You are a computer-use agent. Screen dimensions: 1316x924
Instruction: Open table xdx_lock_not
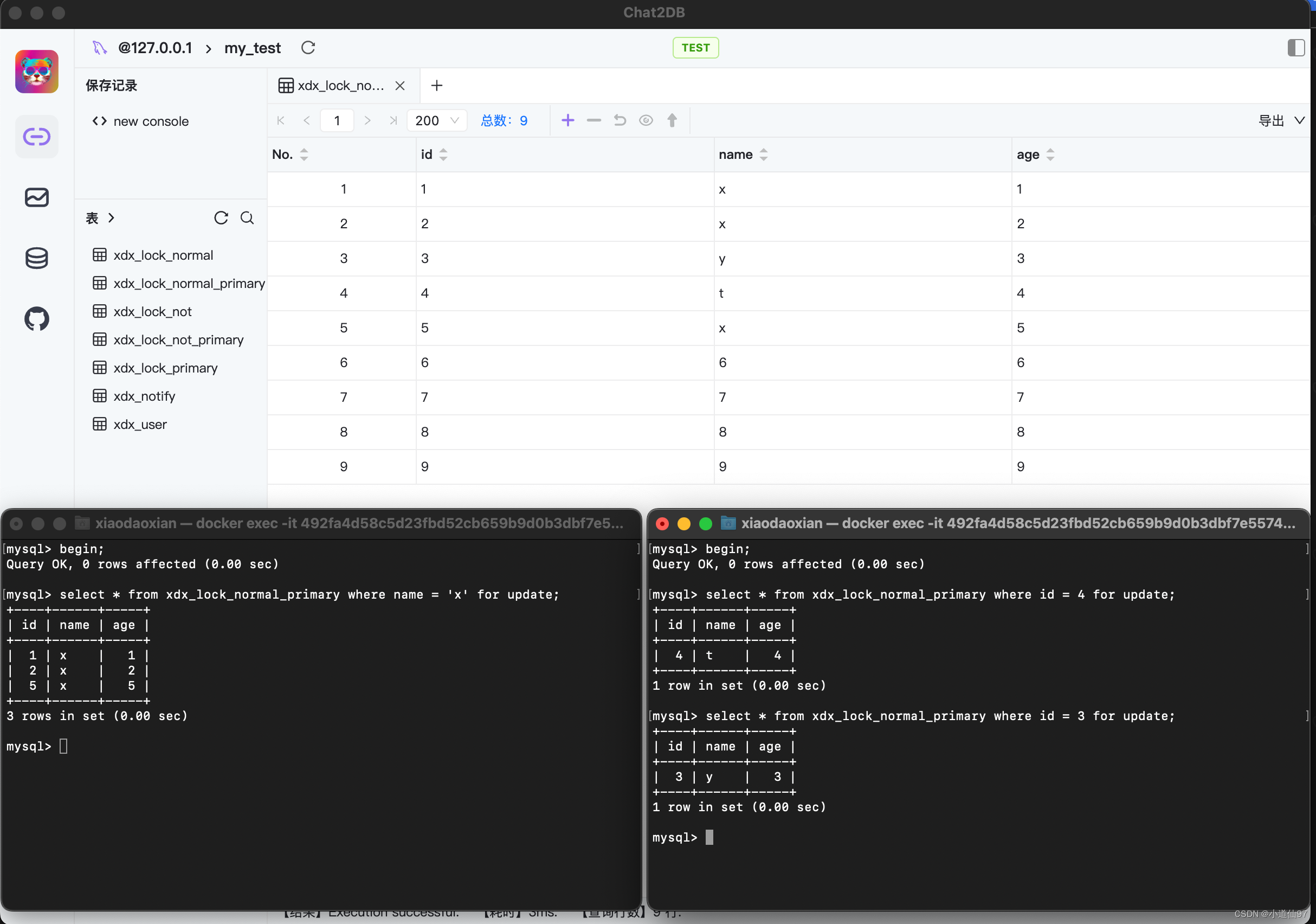pos(142,311)
